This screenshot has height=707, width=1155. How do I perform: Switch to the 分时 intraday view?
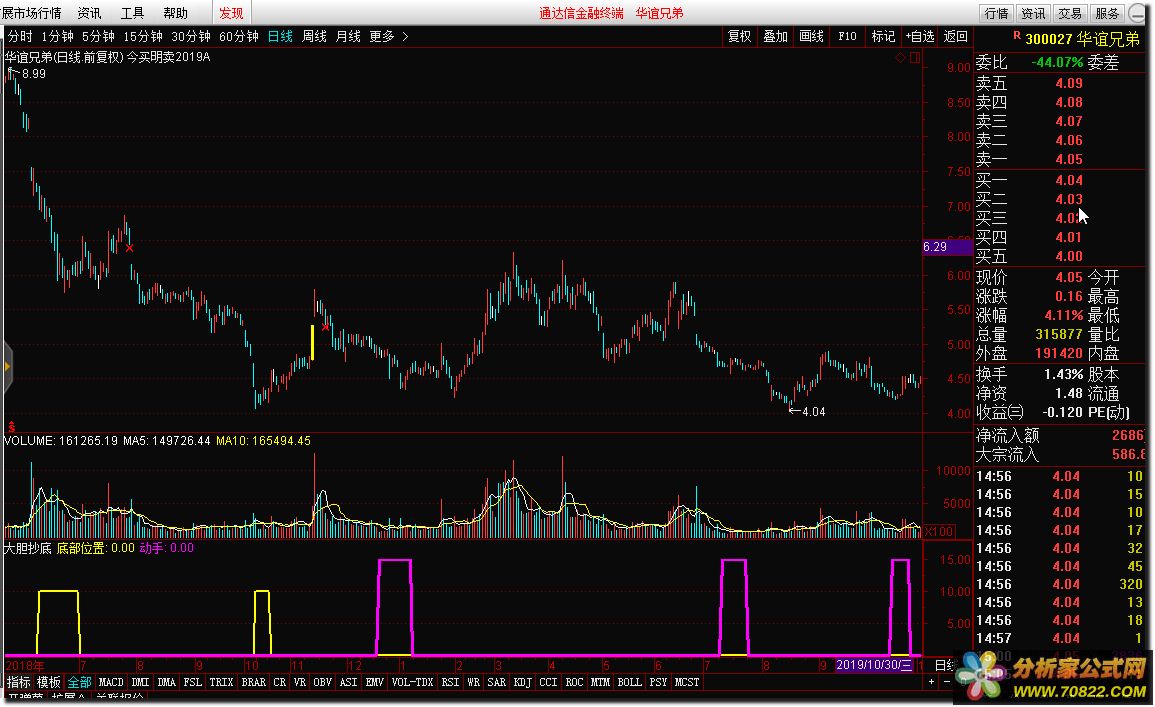20,36
